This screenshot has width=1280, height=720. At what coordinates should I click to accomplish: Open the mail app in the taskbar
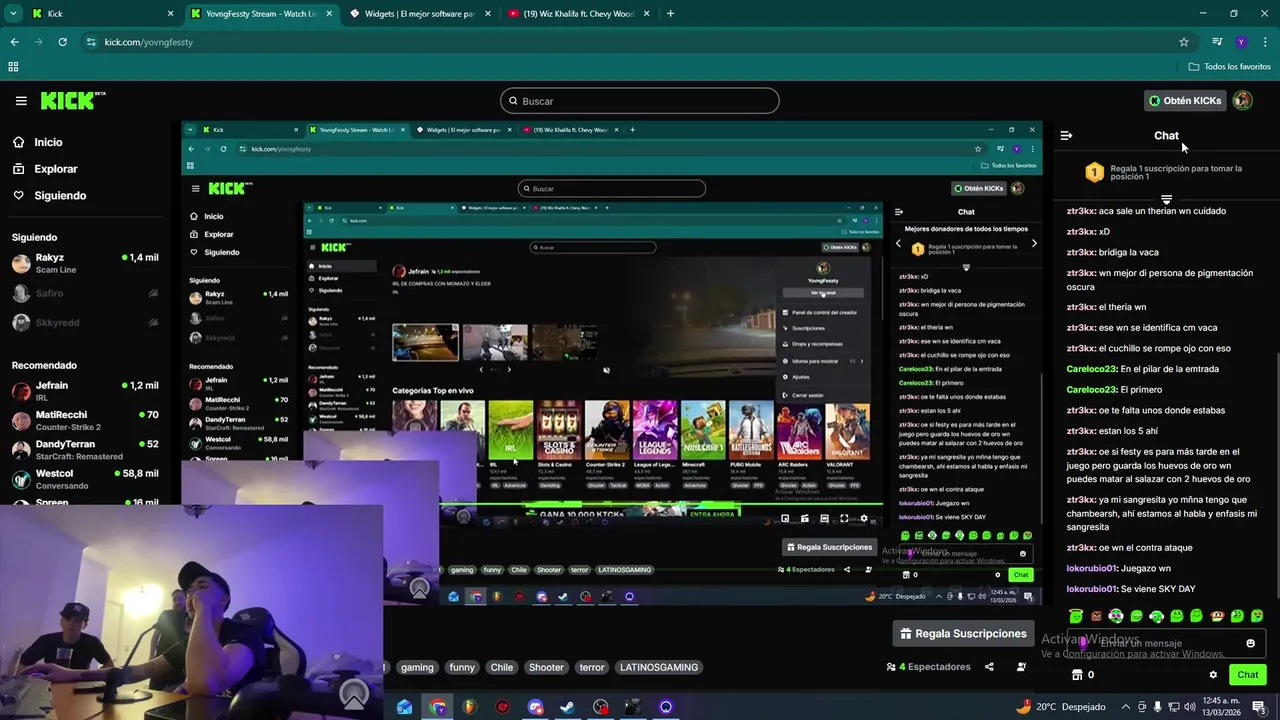tap(404, 707)
